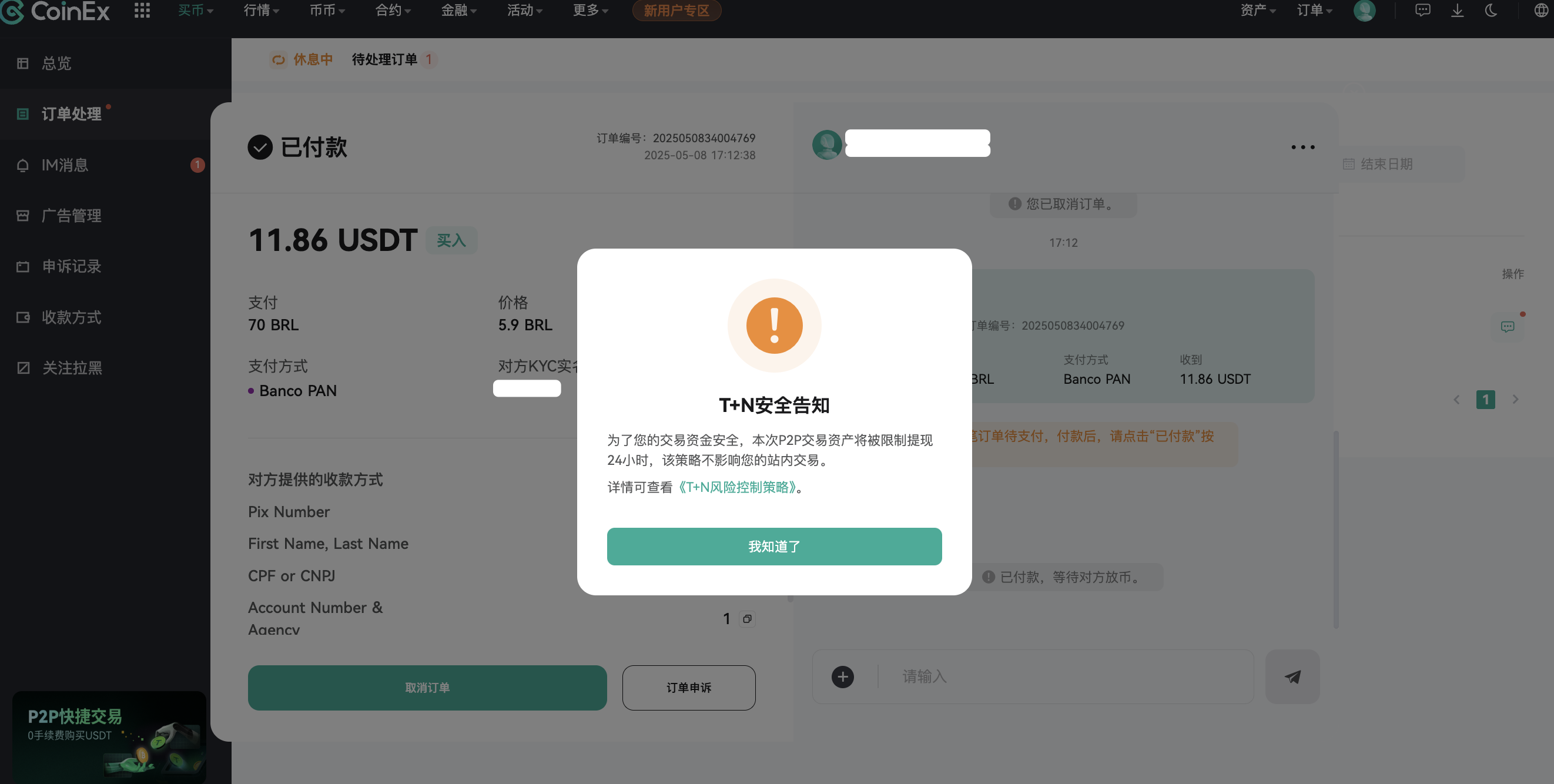Viewport: 1554px width, 784px height.
Task: Switch to the 待处理订单 tab
Action: [x=386, y=60]
